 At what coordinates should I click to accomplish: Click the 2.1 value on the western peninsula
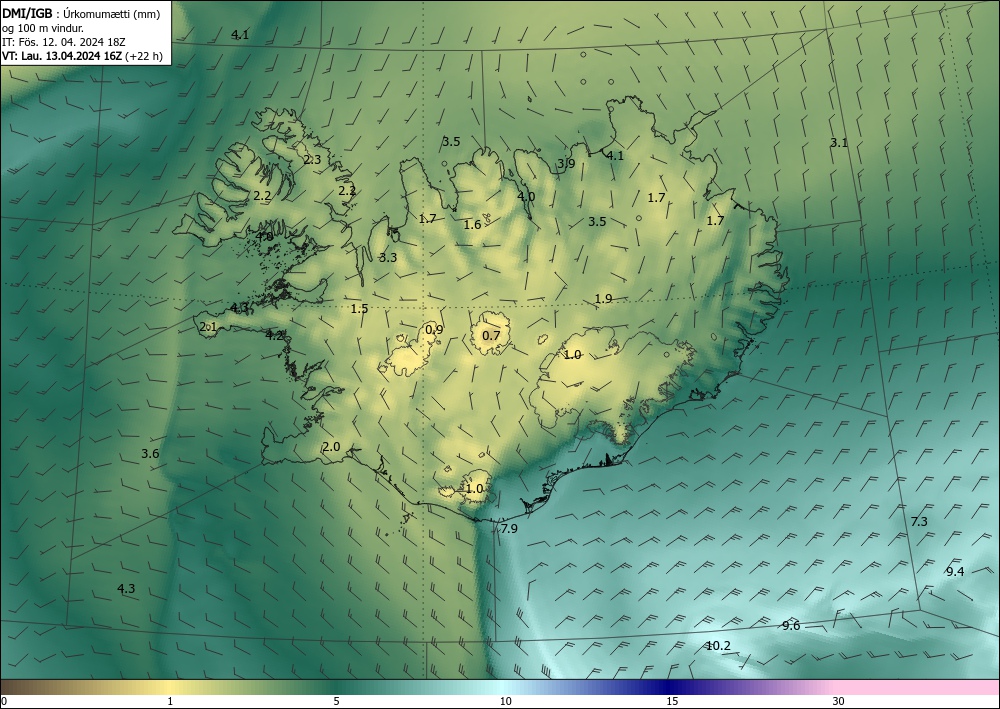pos(209,327)
